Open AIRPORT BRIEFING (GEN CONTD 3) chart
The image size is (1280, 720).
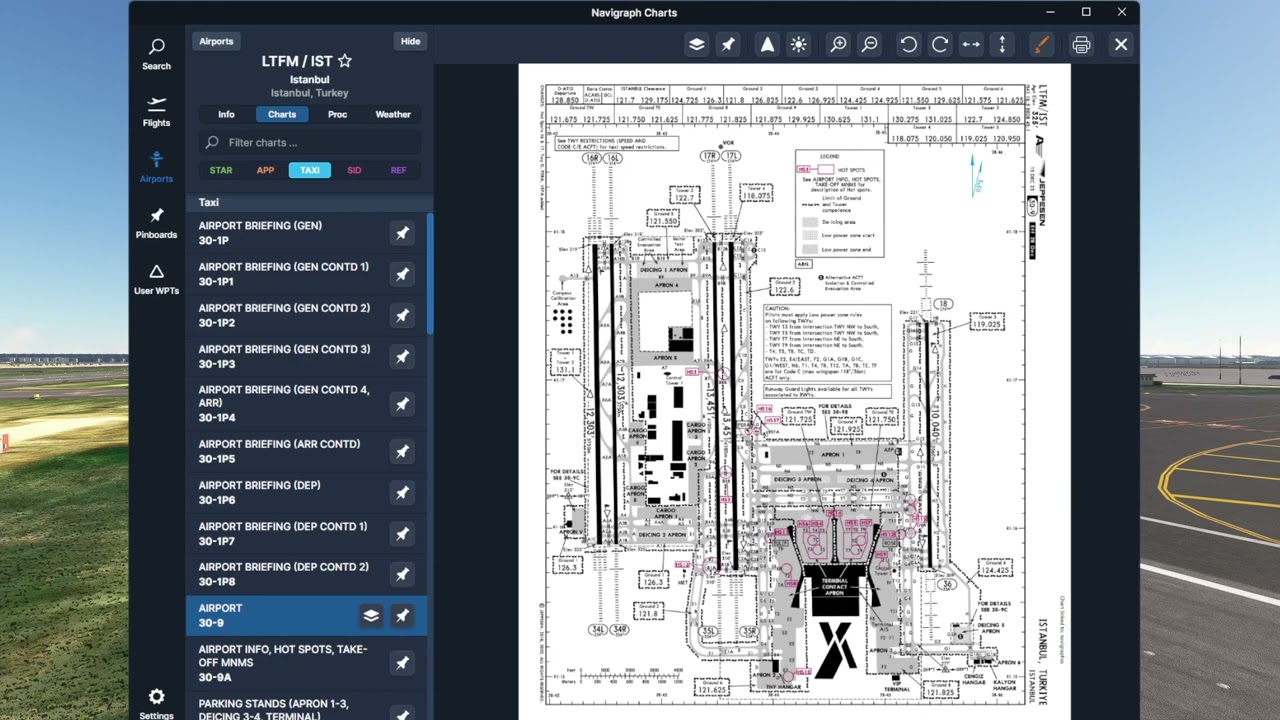(x=306, y=357)
